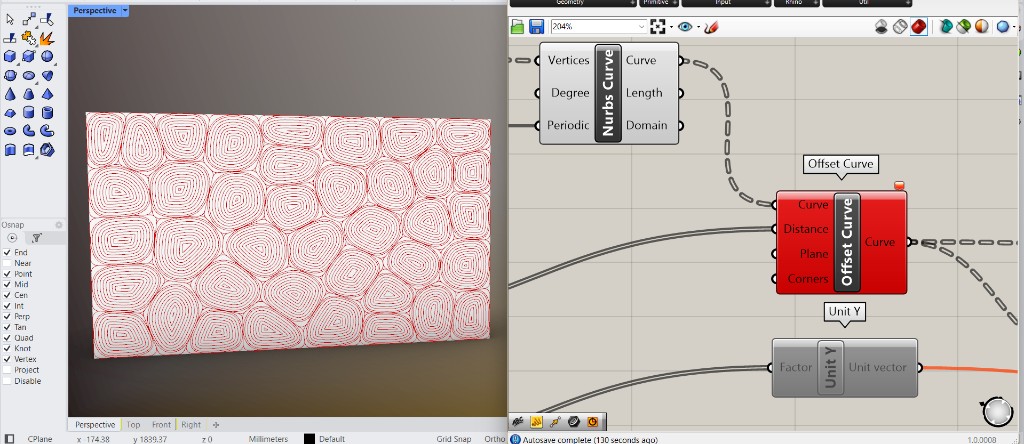
Task: Choose the box solid tool
Action: pos(10,57)
